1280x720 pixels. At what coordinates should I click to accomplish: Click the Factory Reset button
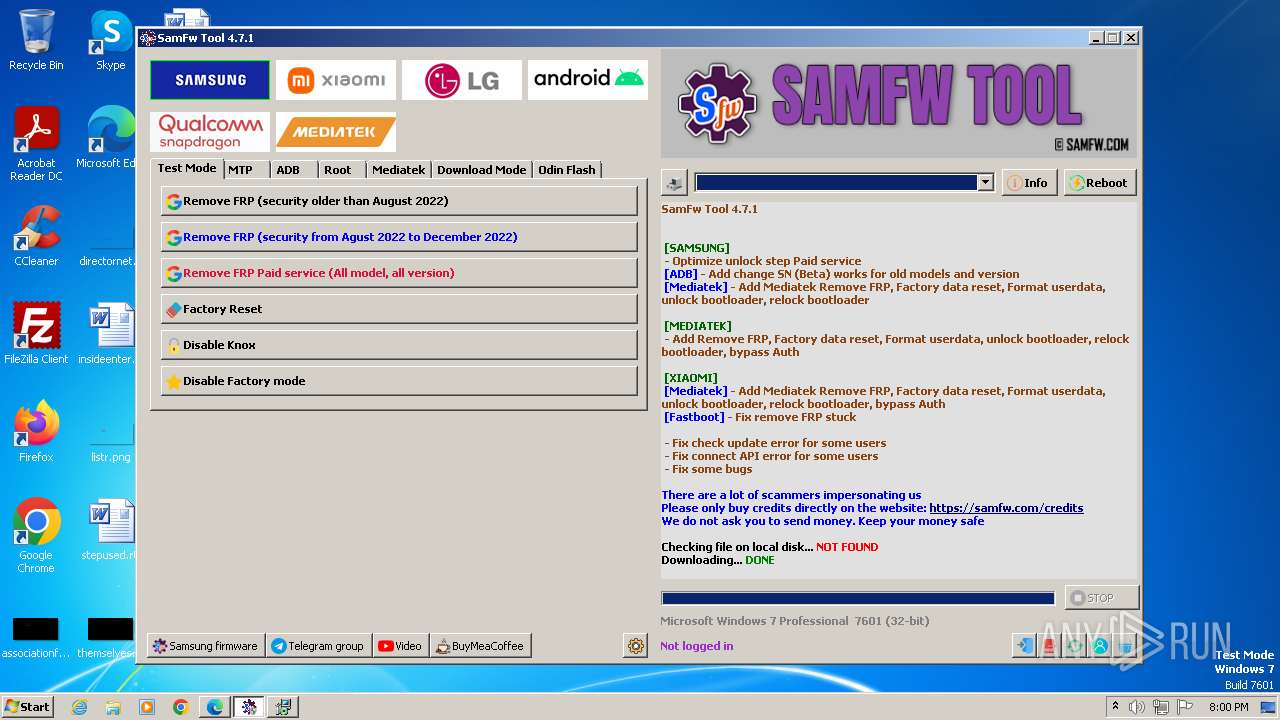click(x=399, y=309)
